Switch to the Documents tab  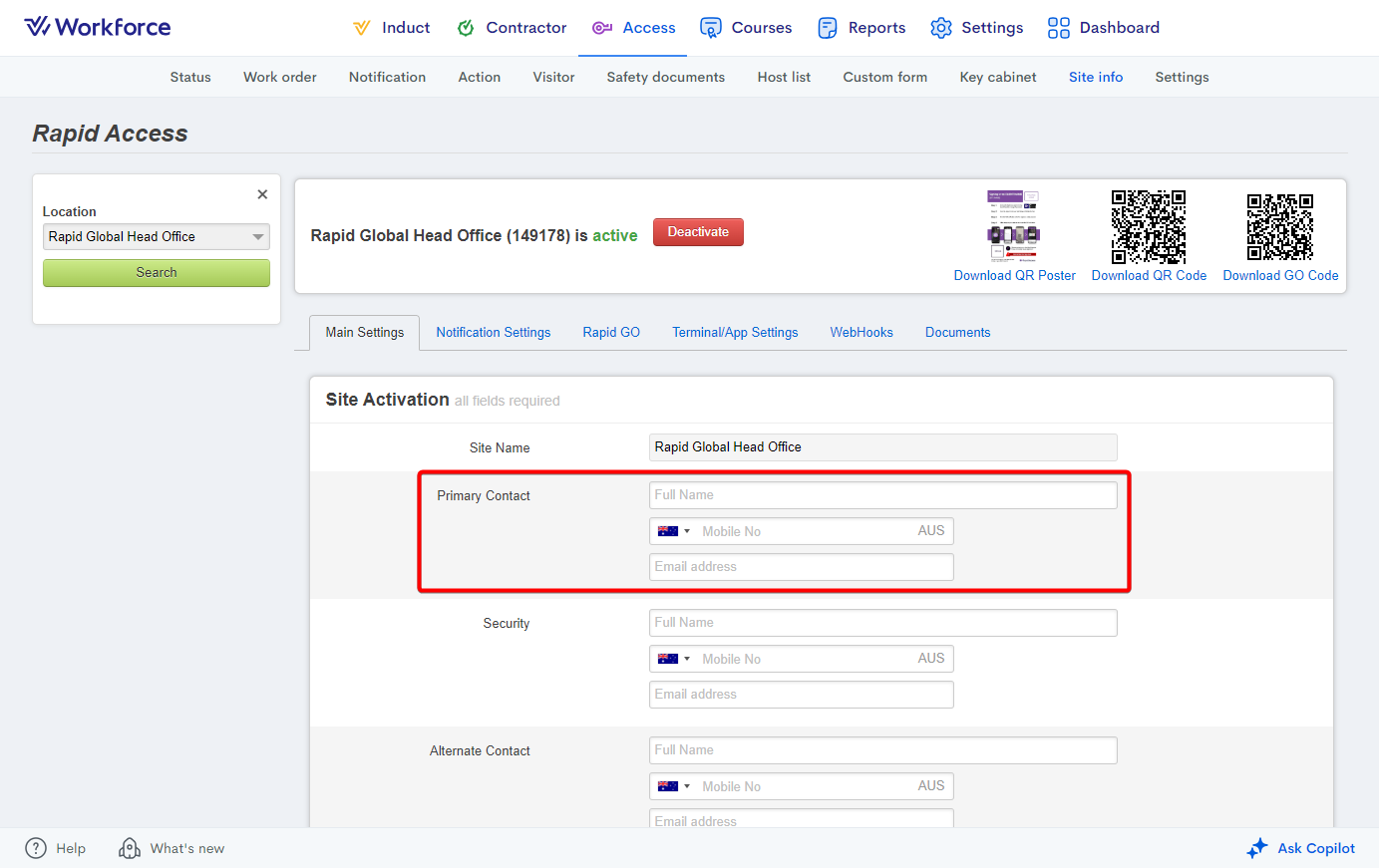click(x=958, y=333)
